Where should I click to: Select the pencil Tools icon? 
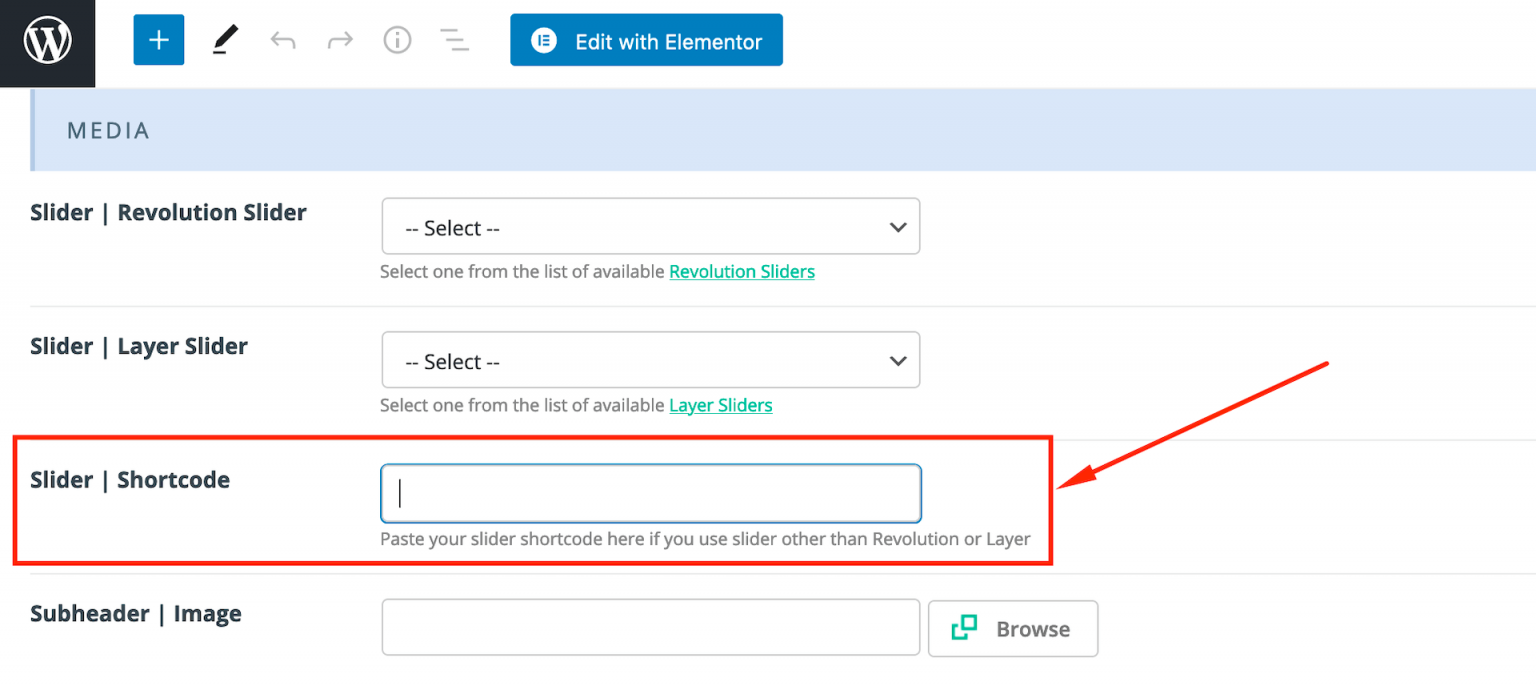coord(225,41)
